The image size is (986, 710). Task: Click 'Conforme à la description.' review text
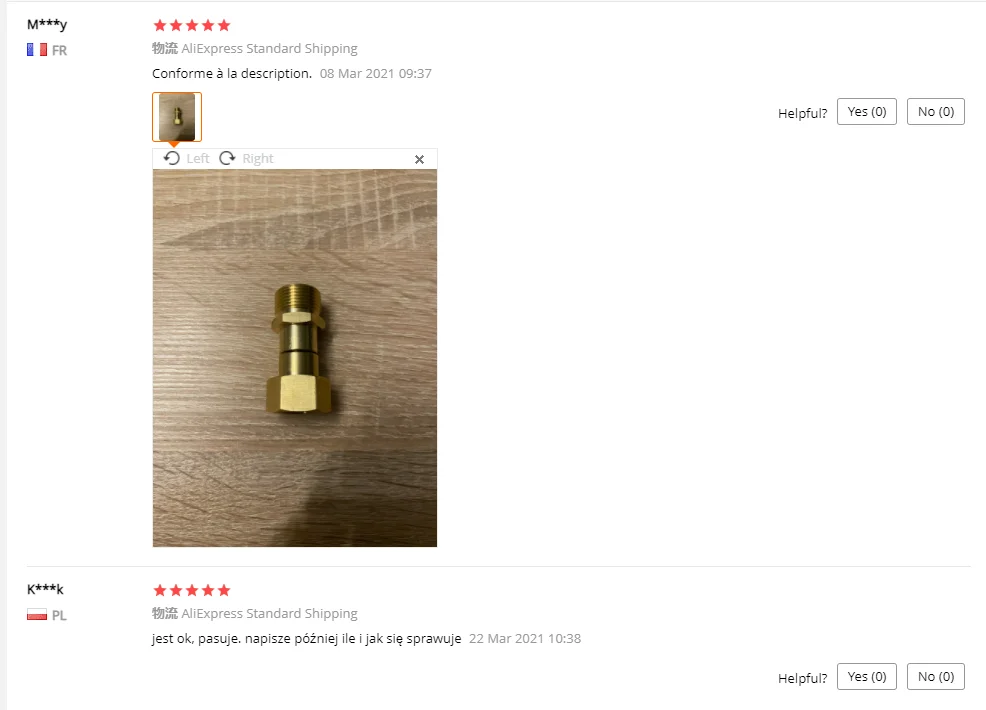232,74
